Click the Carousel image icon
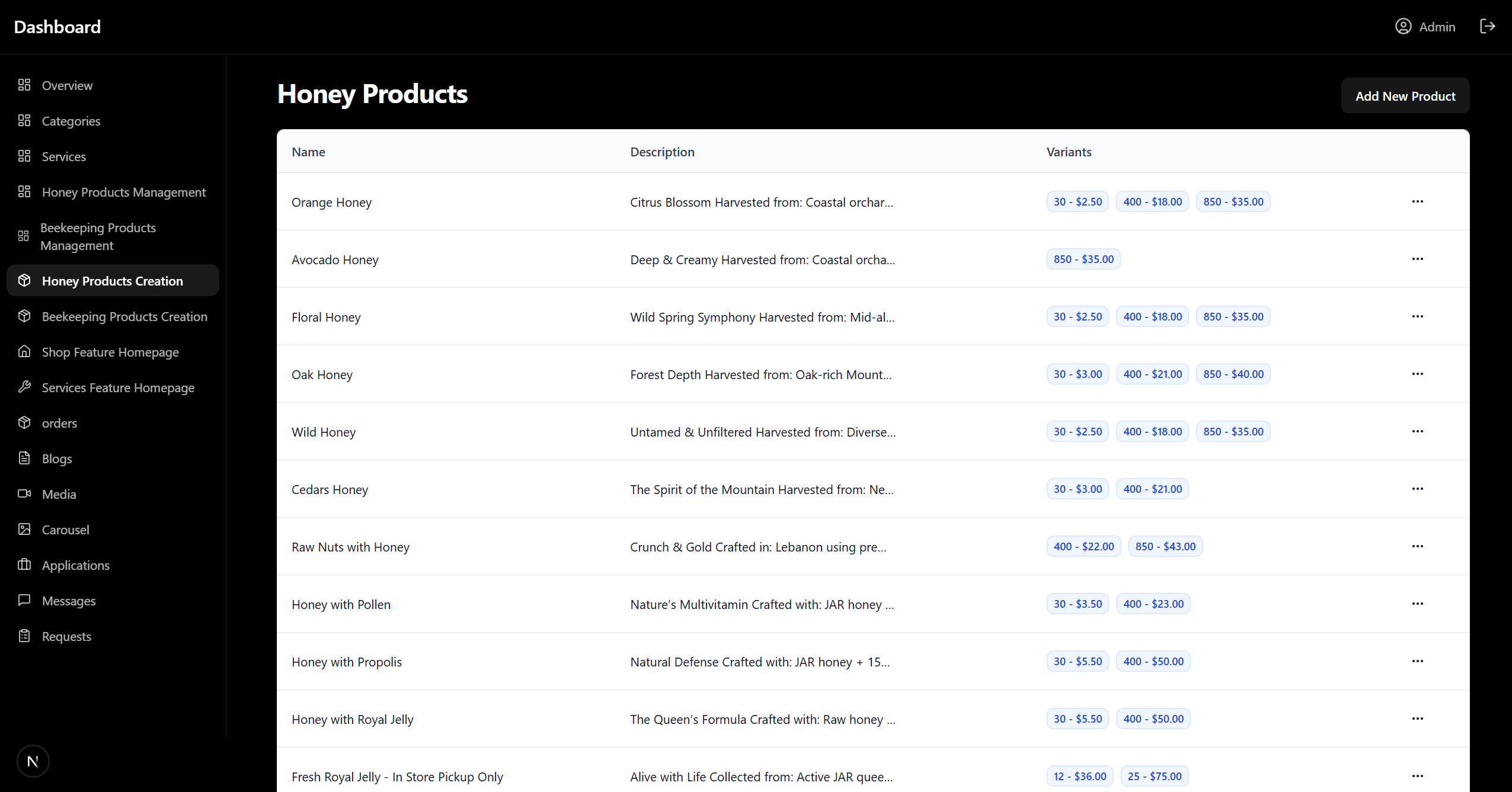The width and height of the screenshot is (1512, 792). (24, 529)
